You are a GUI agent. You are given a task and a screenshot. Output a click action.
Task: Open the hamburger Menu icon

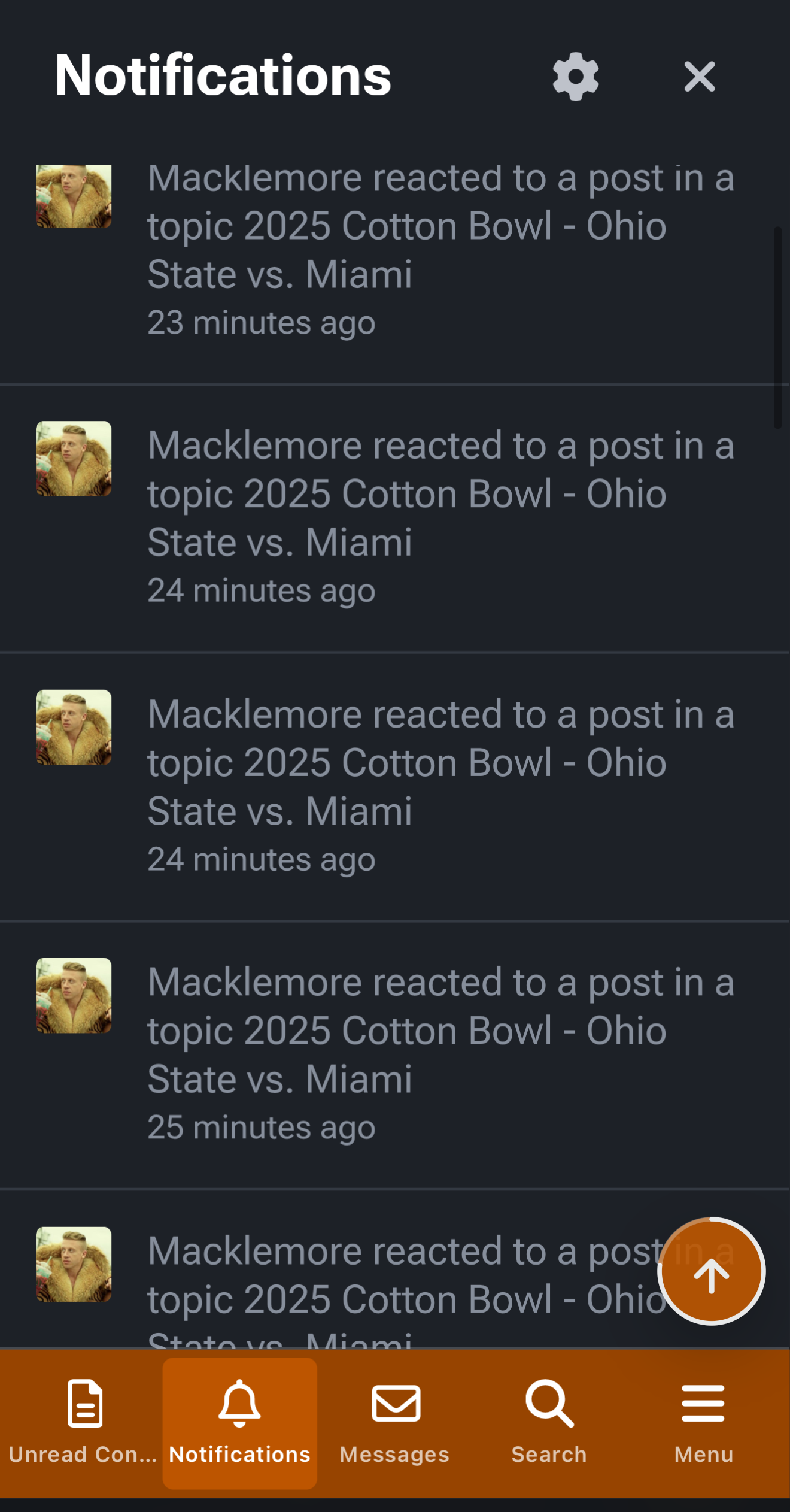tap(703, 1403)
